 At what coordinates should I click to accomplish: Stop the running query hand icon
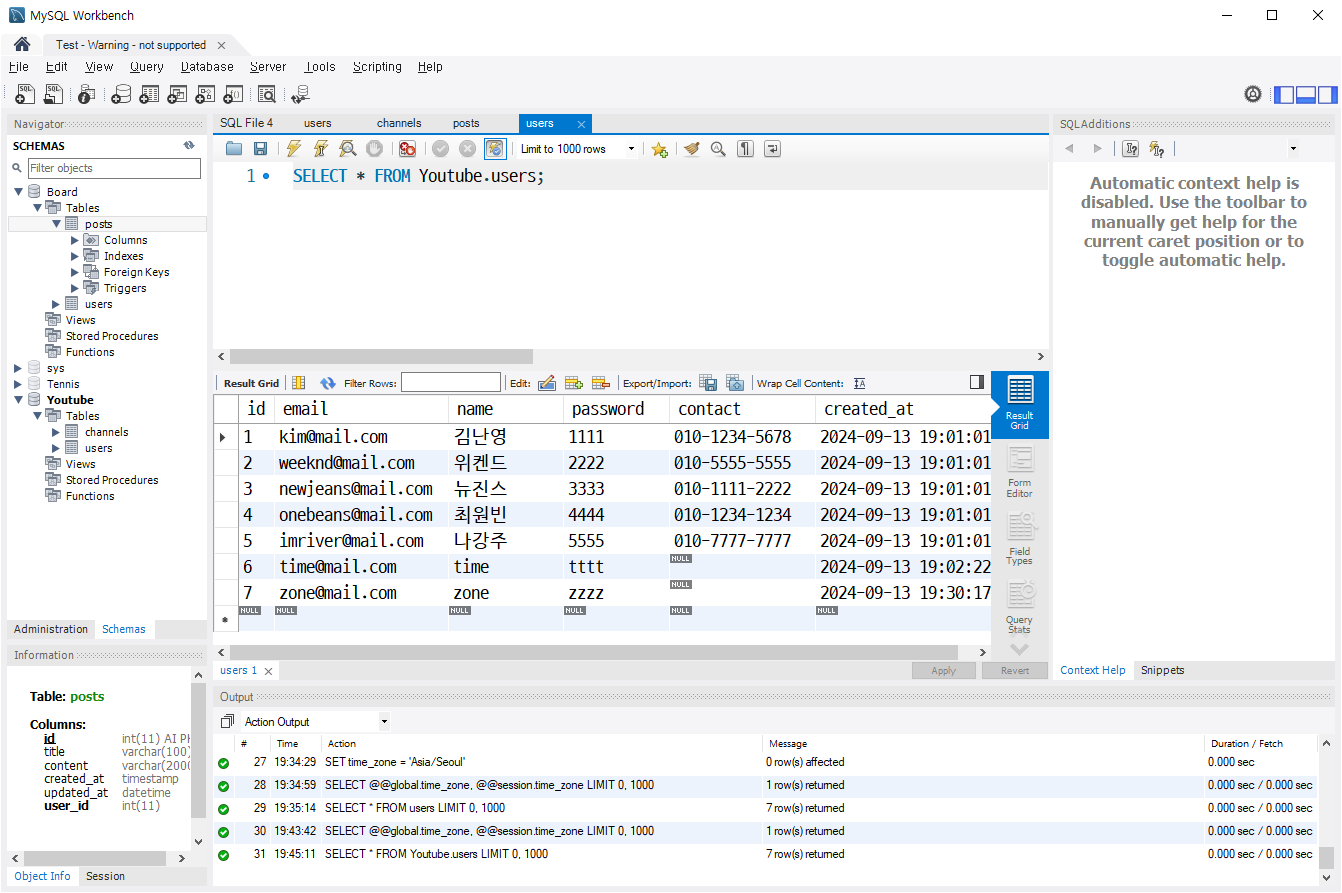tap(374, 149)
